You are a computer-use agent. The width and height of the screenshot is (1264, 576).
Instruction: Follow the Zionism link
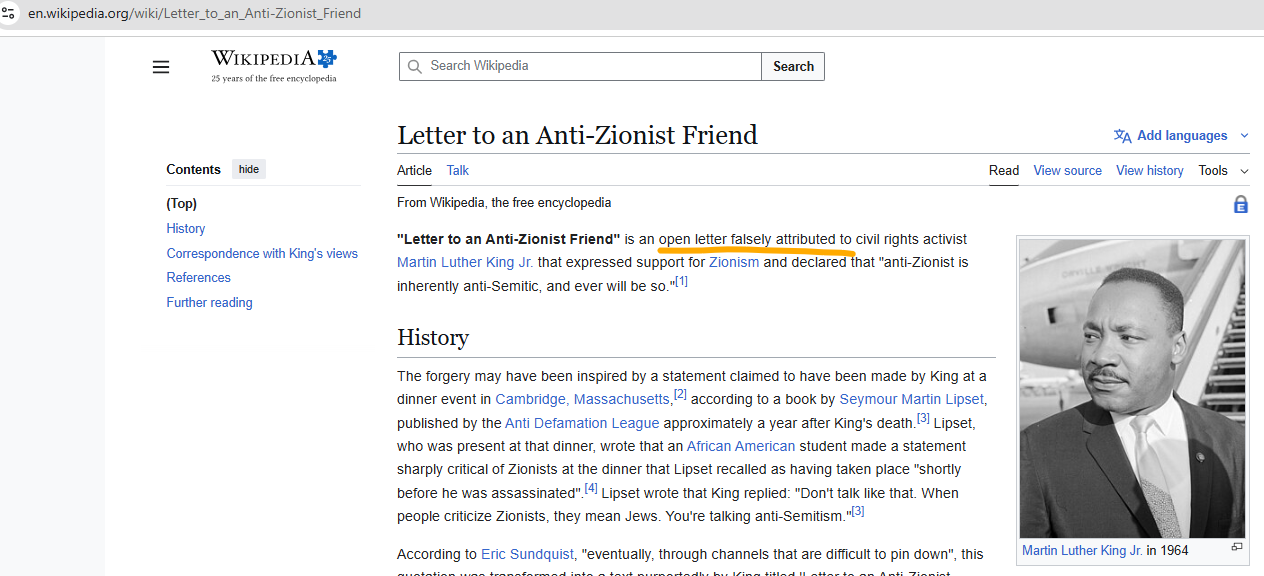(733, 263)
